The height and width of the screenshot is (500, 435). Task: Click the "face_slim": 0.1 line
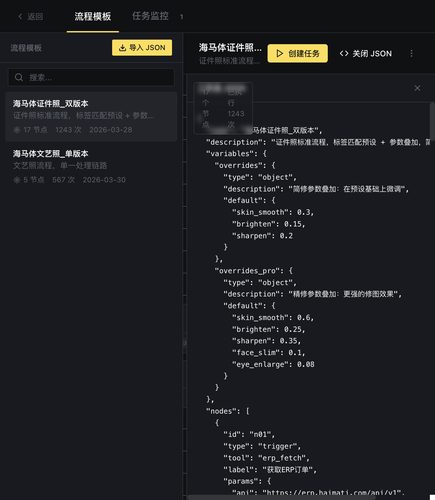point(269,352)
